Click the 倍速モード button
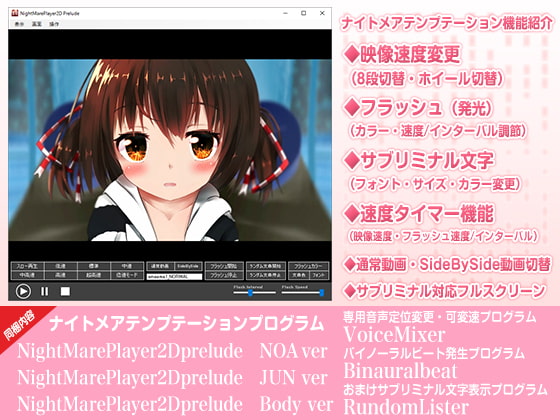 (x=127, y=275)
